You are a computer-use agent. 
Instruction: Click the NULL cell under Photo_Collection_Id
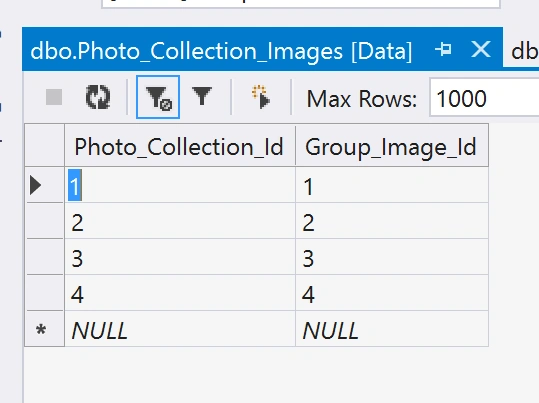(180, 329)
